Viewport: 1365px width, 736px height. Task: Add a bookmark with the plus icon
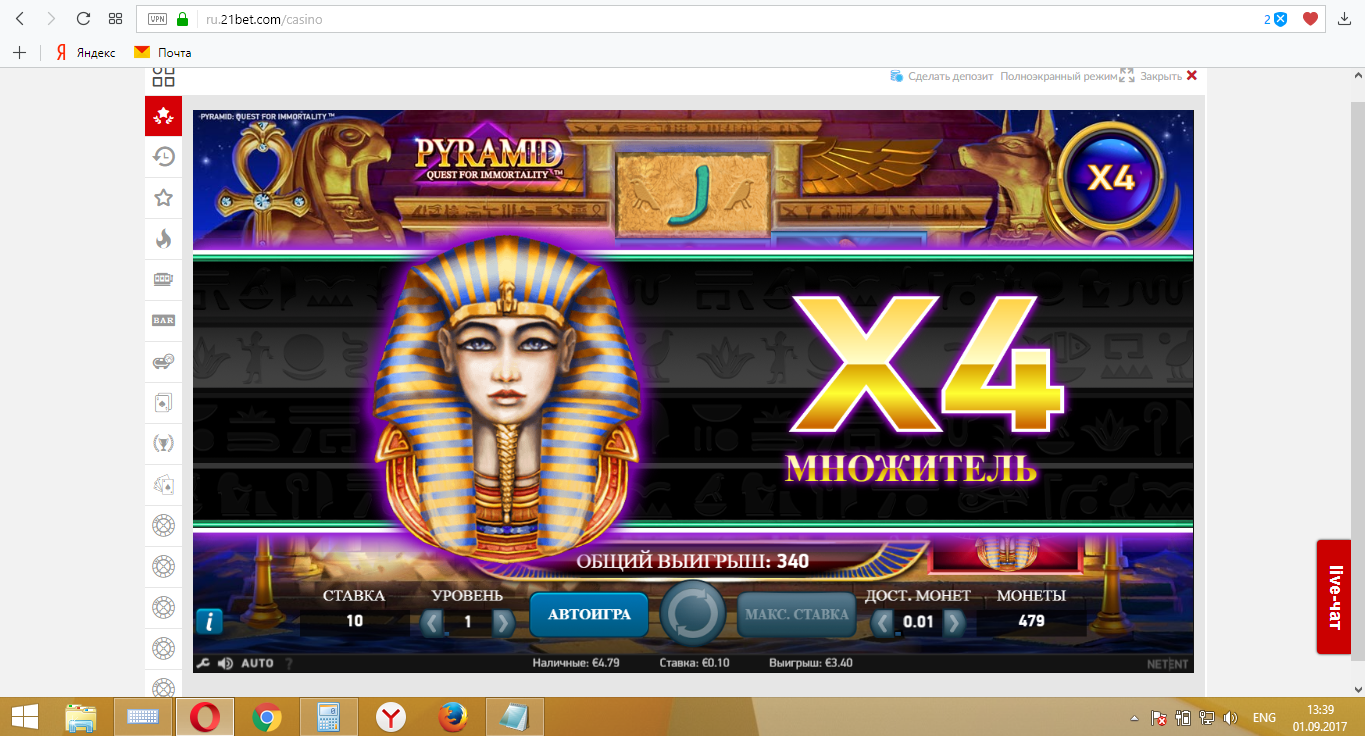point(20,52)
